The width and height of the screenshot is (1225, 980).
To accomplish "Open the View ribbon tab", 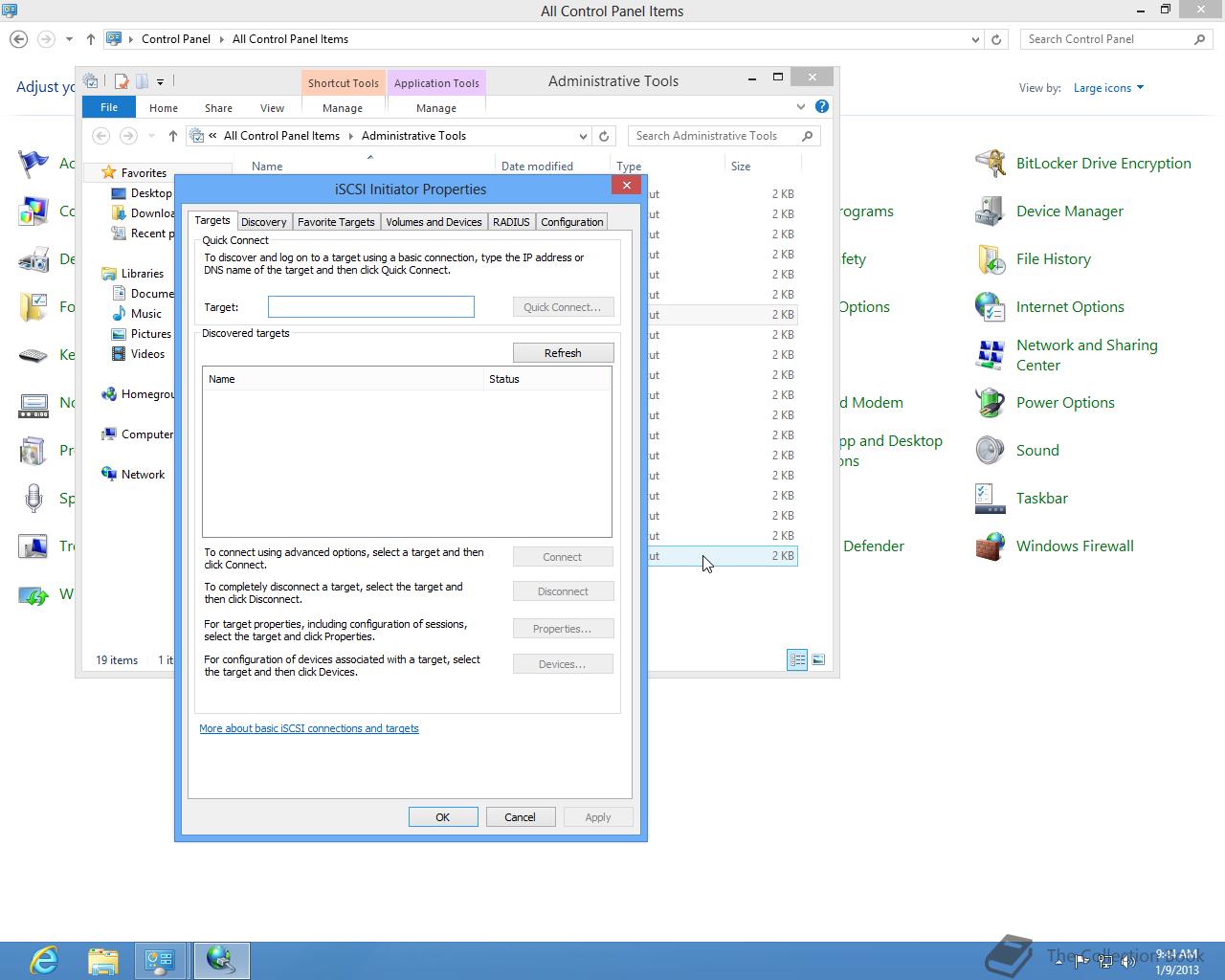I will pos(272,108).
